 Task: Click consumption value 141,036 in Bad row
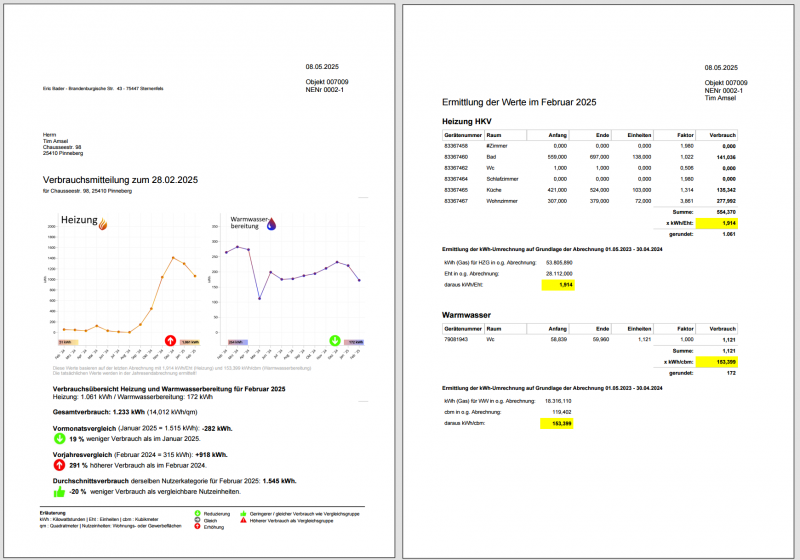(726, 157)
